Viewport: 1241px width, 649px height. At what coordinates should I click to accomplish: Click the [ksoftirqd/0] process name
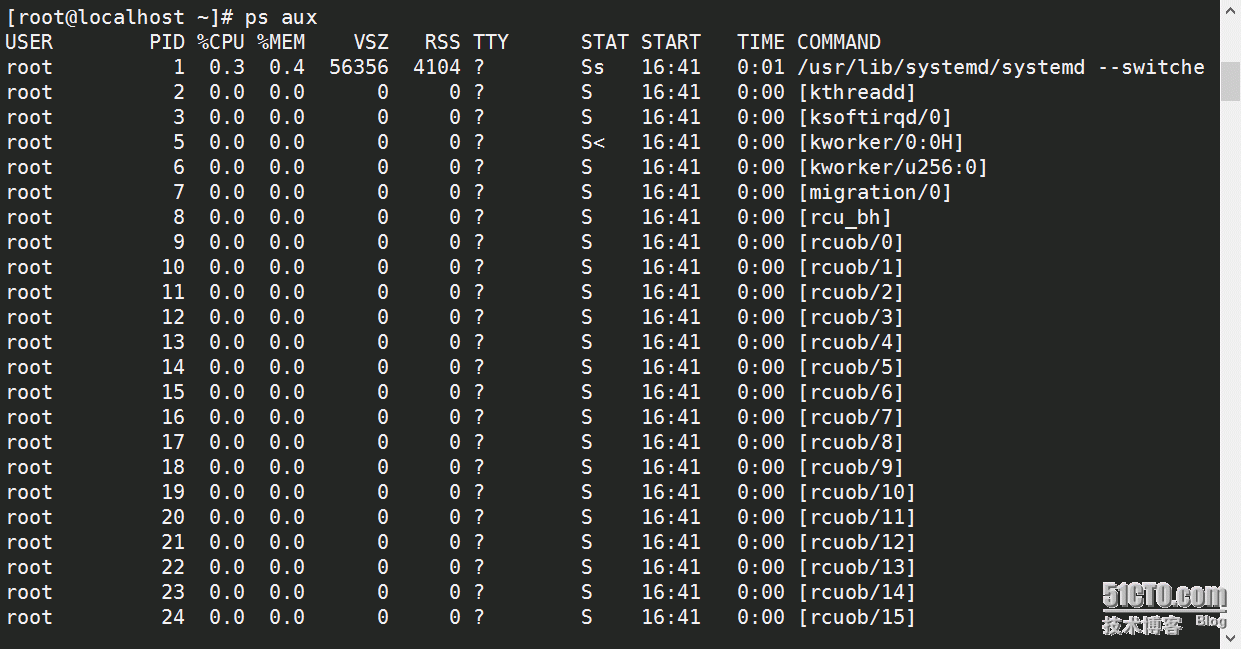[875, 117]
